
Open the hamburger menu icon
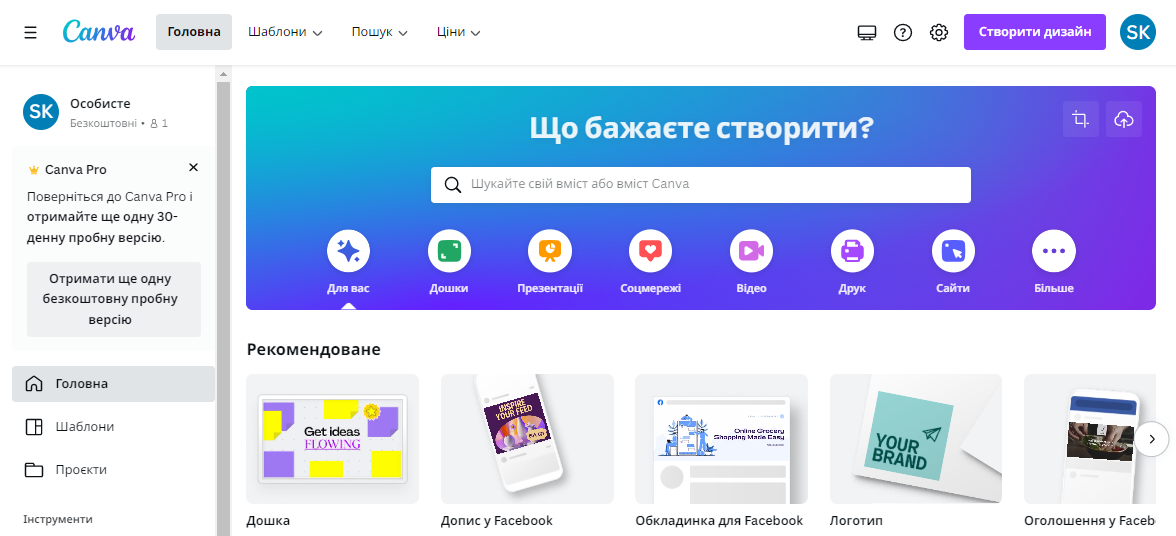(x=30, y=32)
